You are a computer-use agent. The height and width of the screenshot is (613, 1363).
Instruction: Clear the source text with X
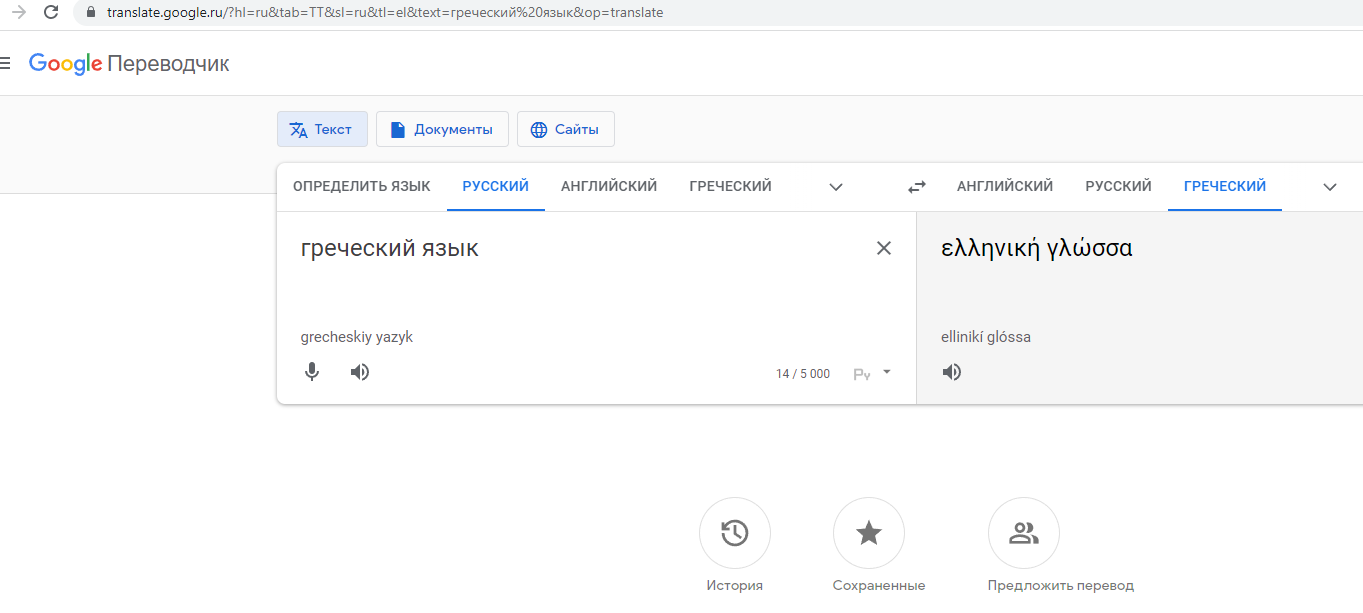pos(884,248)
